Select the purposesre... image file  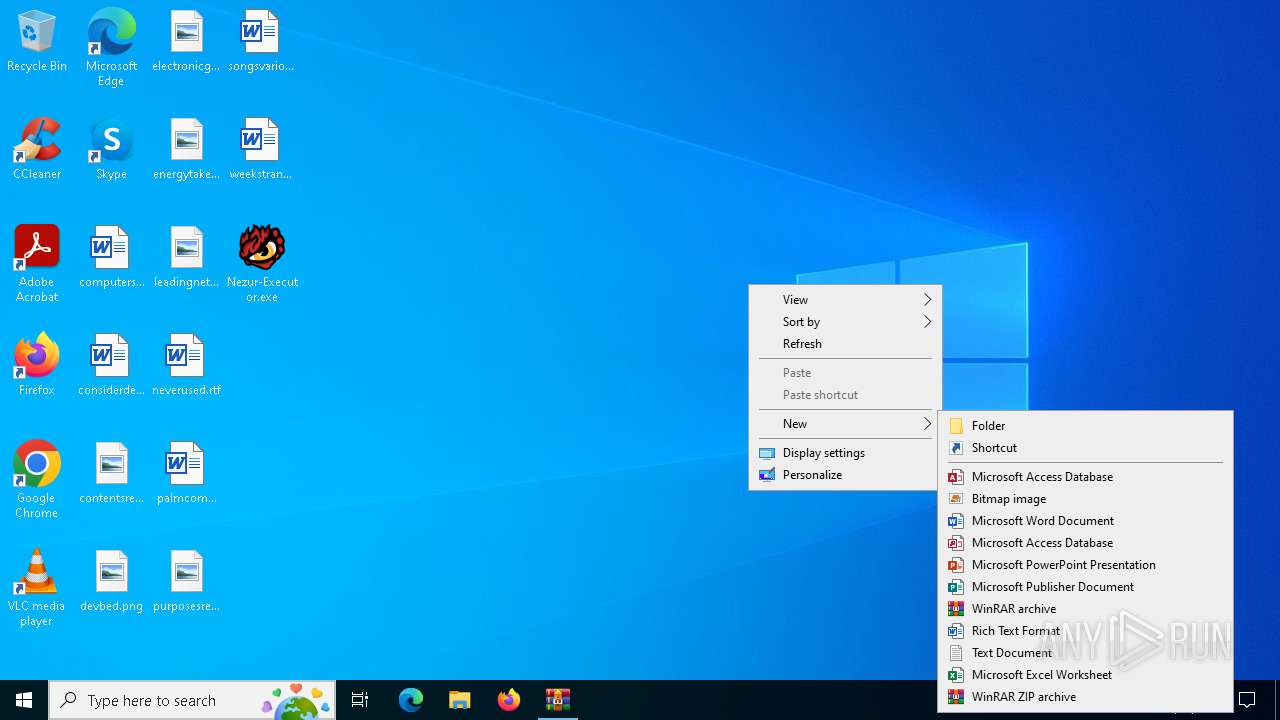click(x=186, y=582)
